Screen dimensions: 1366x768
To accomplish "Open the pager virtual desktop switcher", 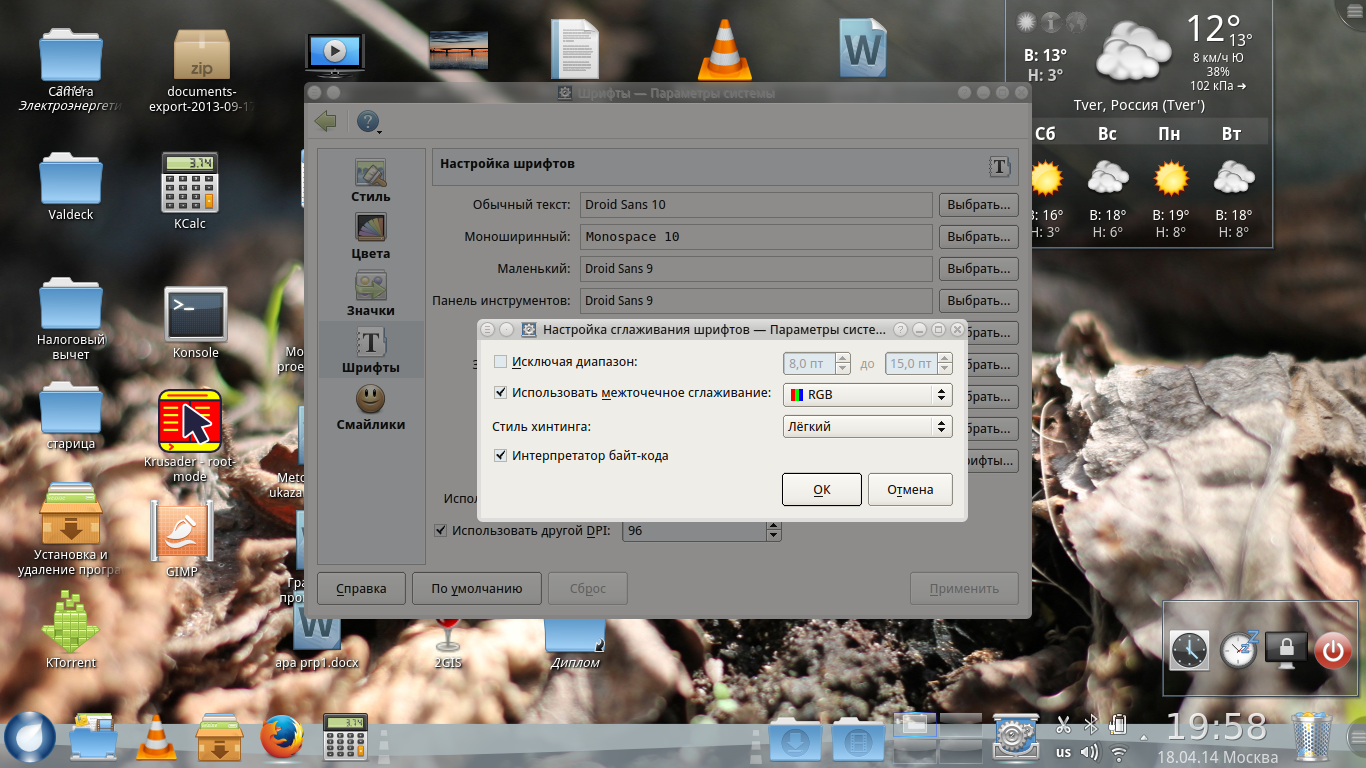I will pyautogui.click(x=937, y=738).
